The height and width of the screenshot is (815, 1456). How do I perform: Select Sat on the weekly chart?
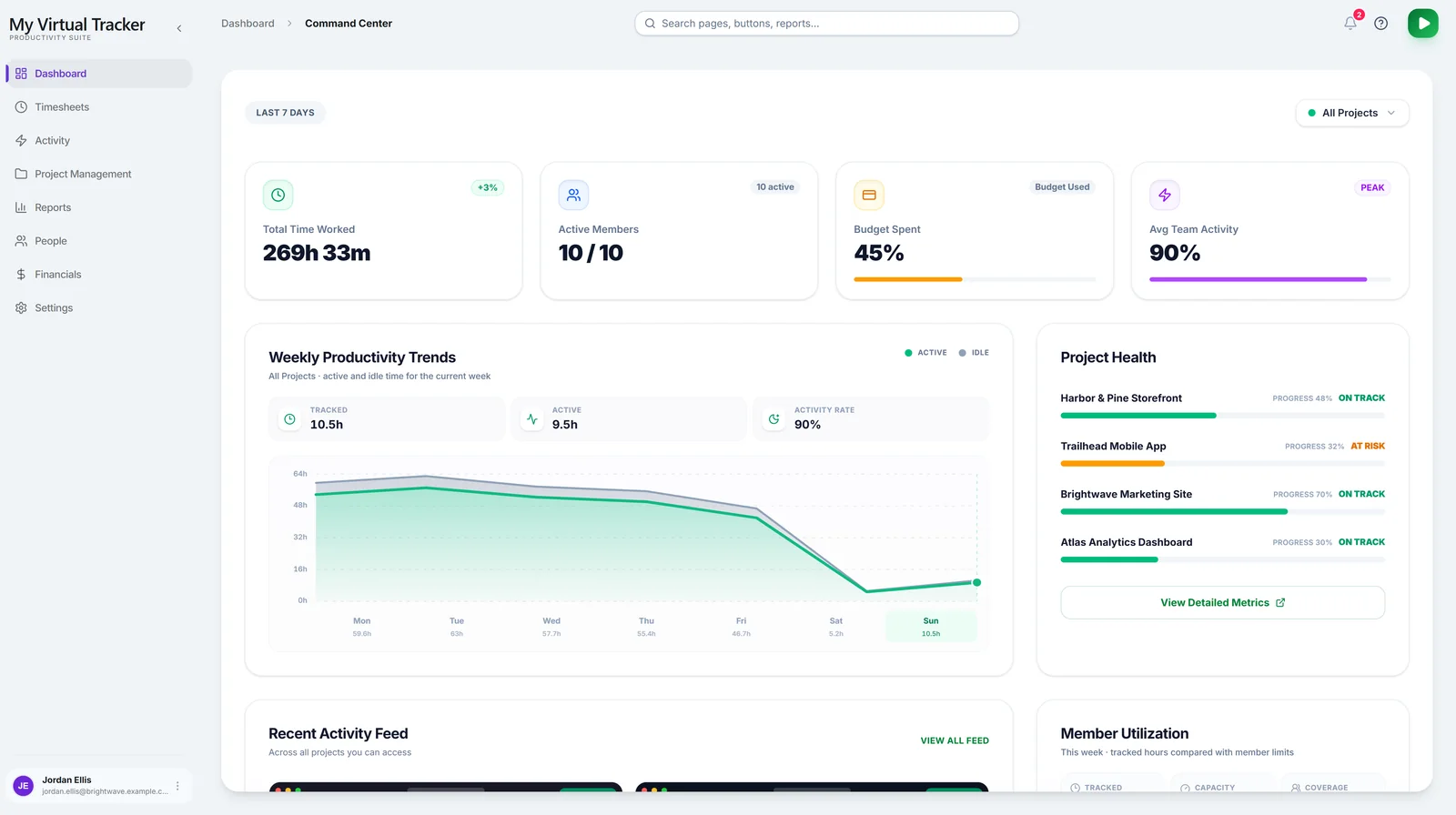[836, 627]
